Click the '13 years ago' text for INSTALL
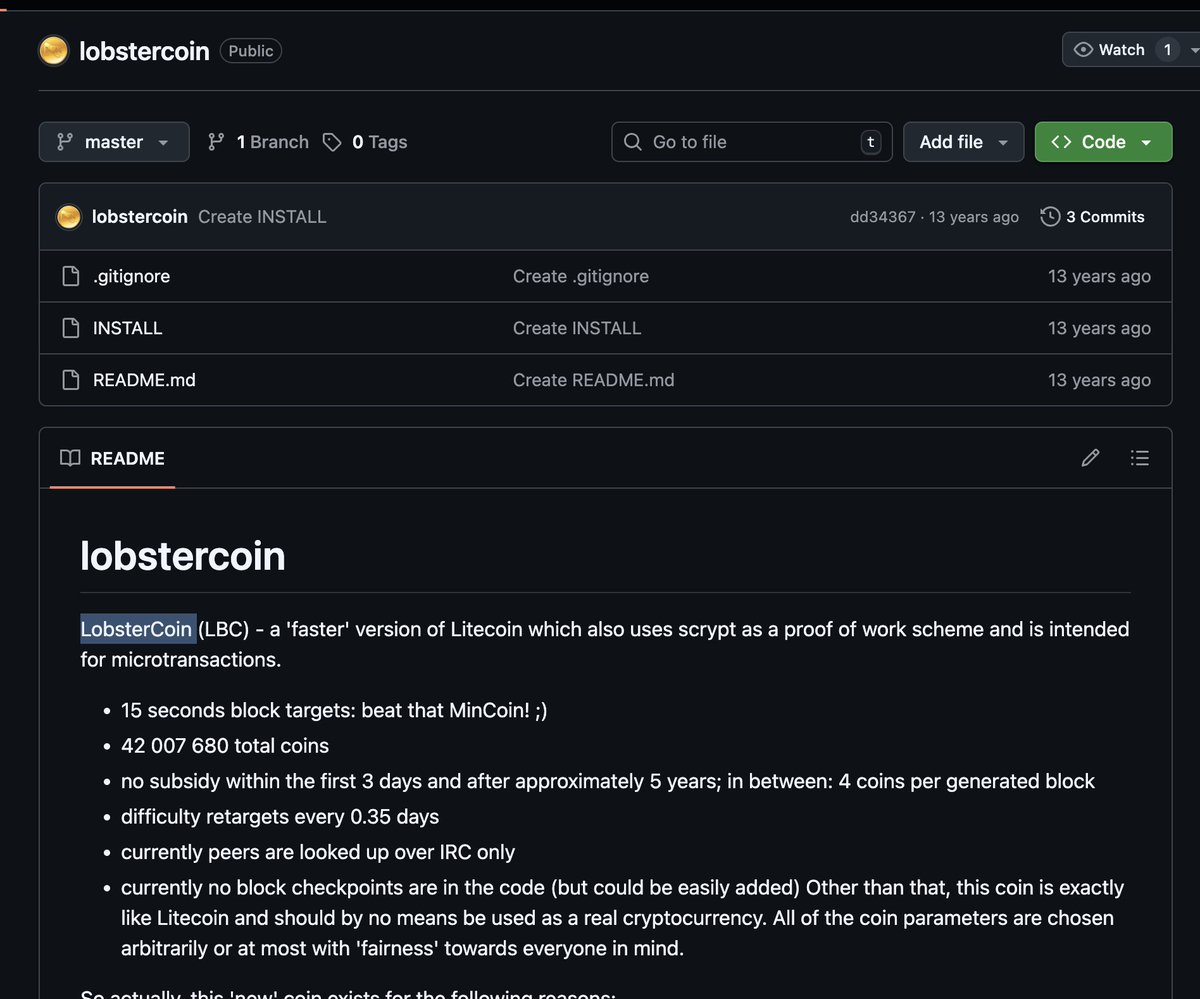Viewport: 1200px width, 999px height. point(1099,328)
